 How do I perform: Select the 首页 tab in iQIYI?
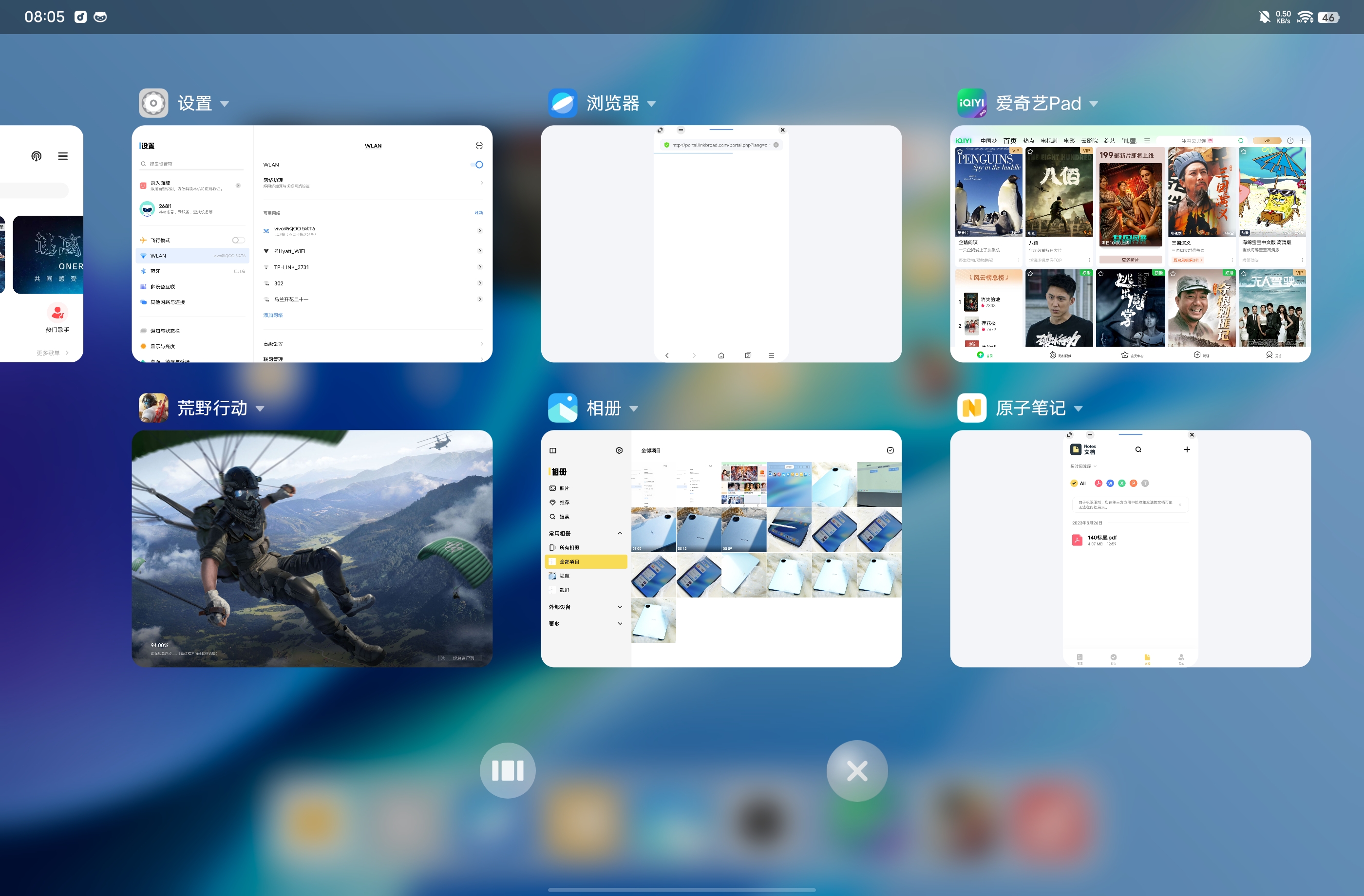[x=1010, y=141]
